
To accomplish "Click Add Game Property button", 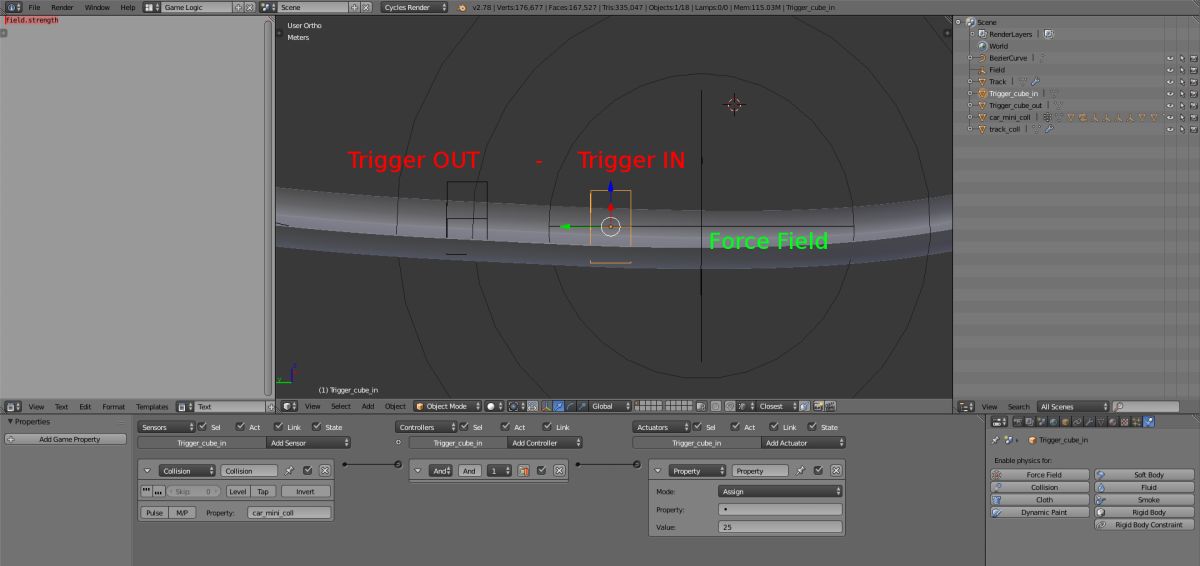I will [x=67, y=439].
